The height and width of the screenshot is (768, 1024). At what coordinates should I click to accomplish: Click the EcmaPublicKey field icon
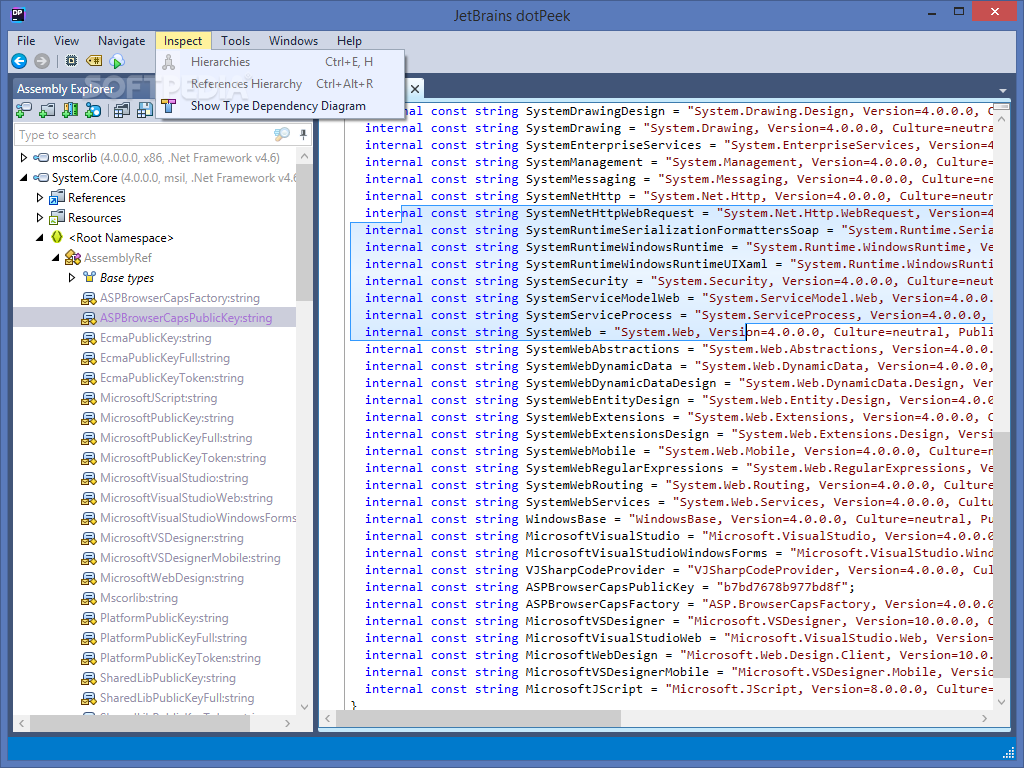[x=88, y=338]
